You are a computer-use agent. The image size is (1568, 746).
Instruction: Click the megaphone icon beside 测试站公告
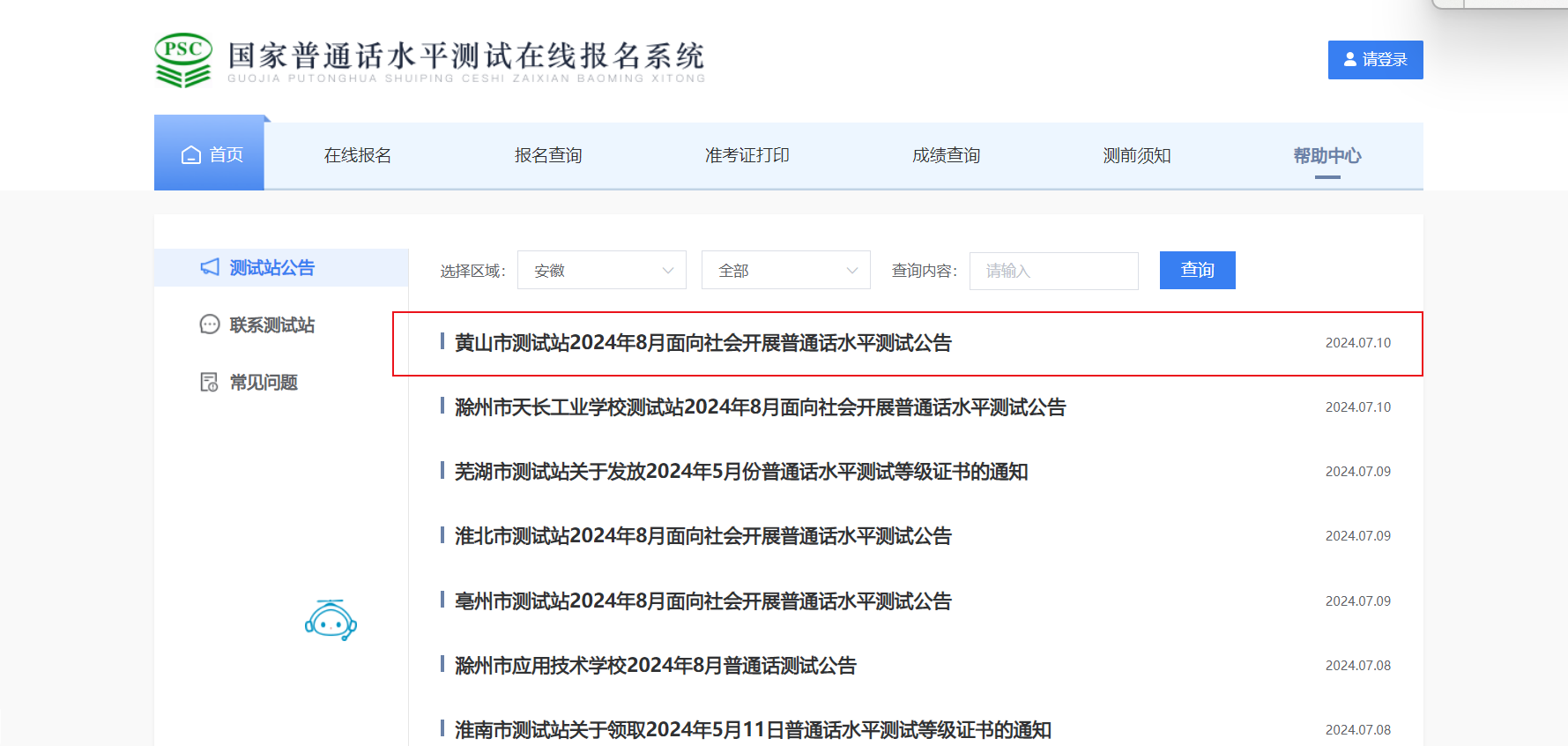point(210,267)
